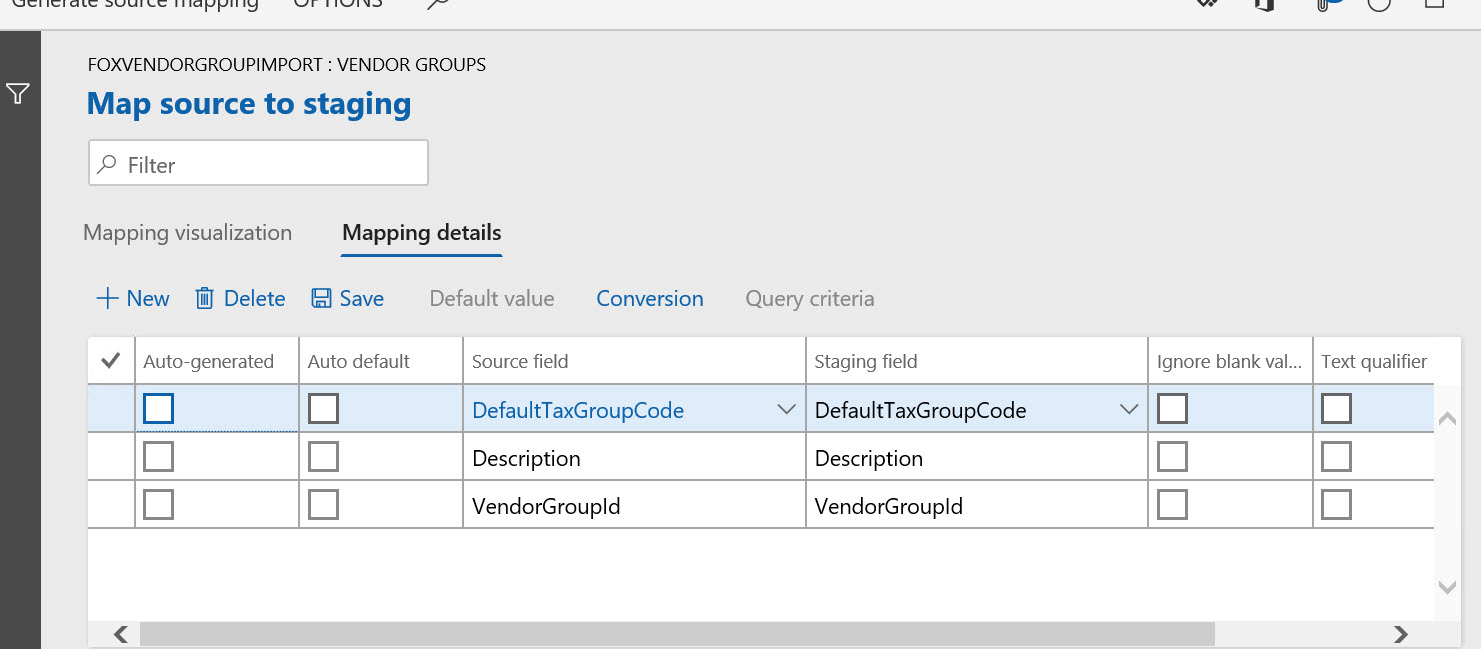1481x649 pixels.
Task: Click the search magnifier in the top bar
Action: tap(437, 5)
